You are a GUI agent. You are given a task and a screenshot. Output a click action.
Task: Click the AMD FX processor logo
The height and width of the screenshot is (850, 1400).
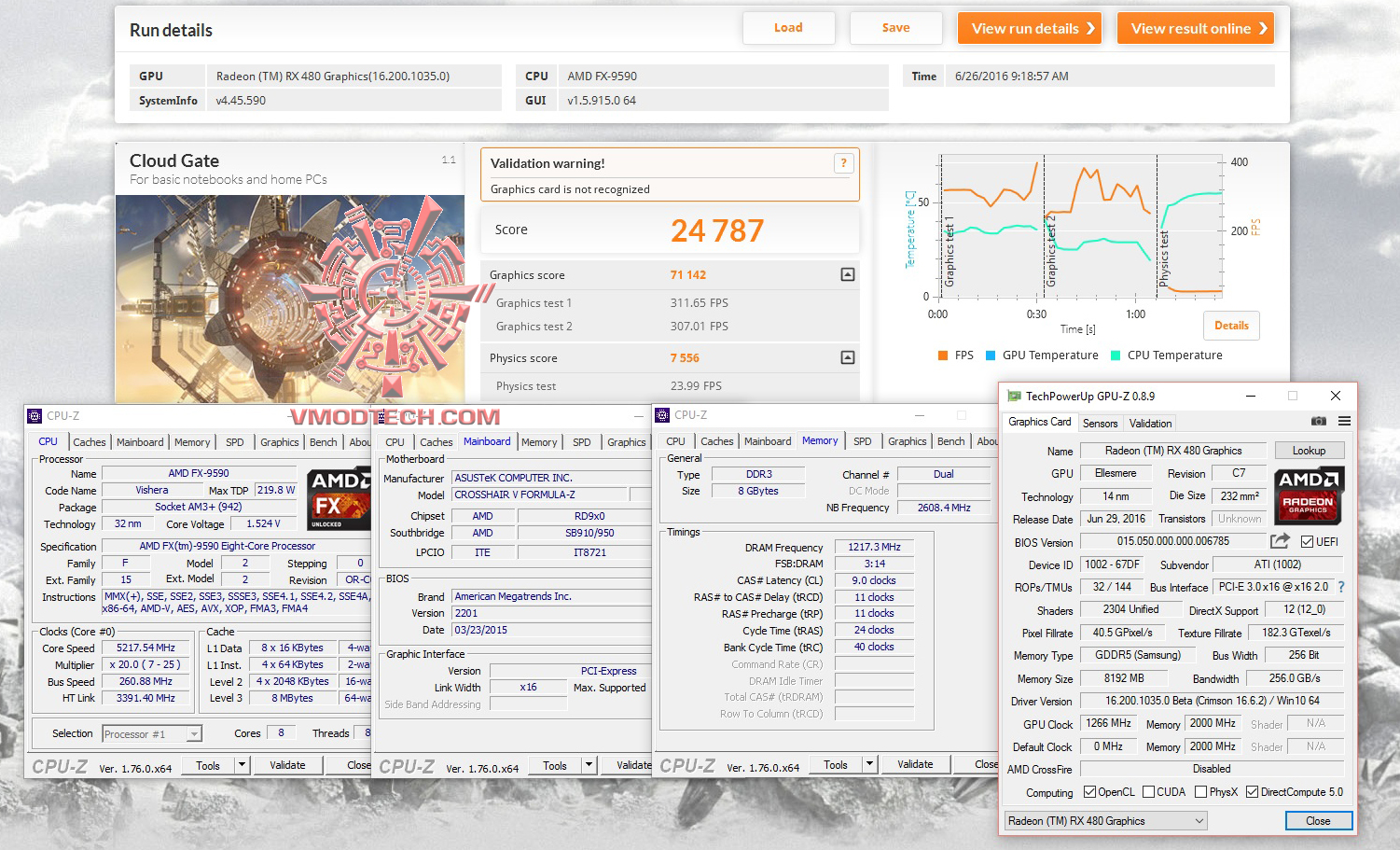tap(340, 498)
